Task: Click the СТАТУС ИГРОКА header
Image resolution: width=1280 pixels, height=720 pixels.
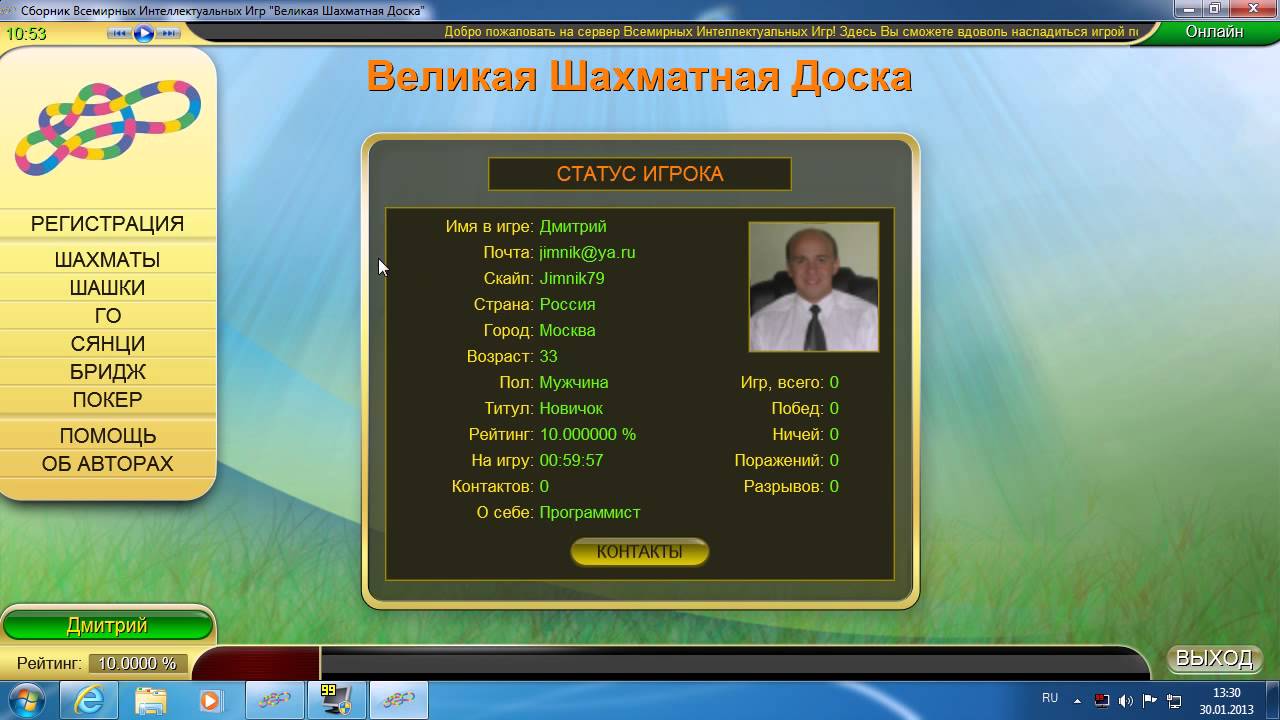Action: coord(640,174)
